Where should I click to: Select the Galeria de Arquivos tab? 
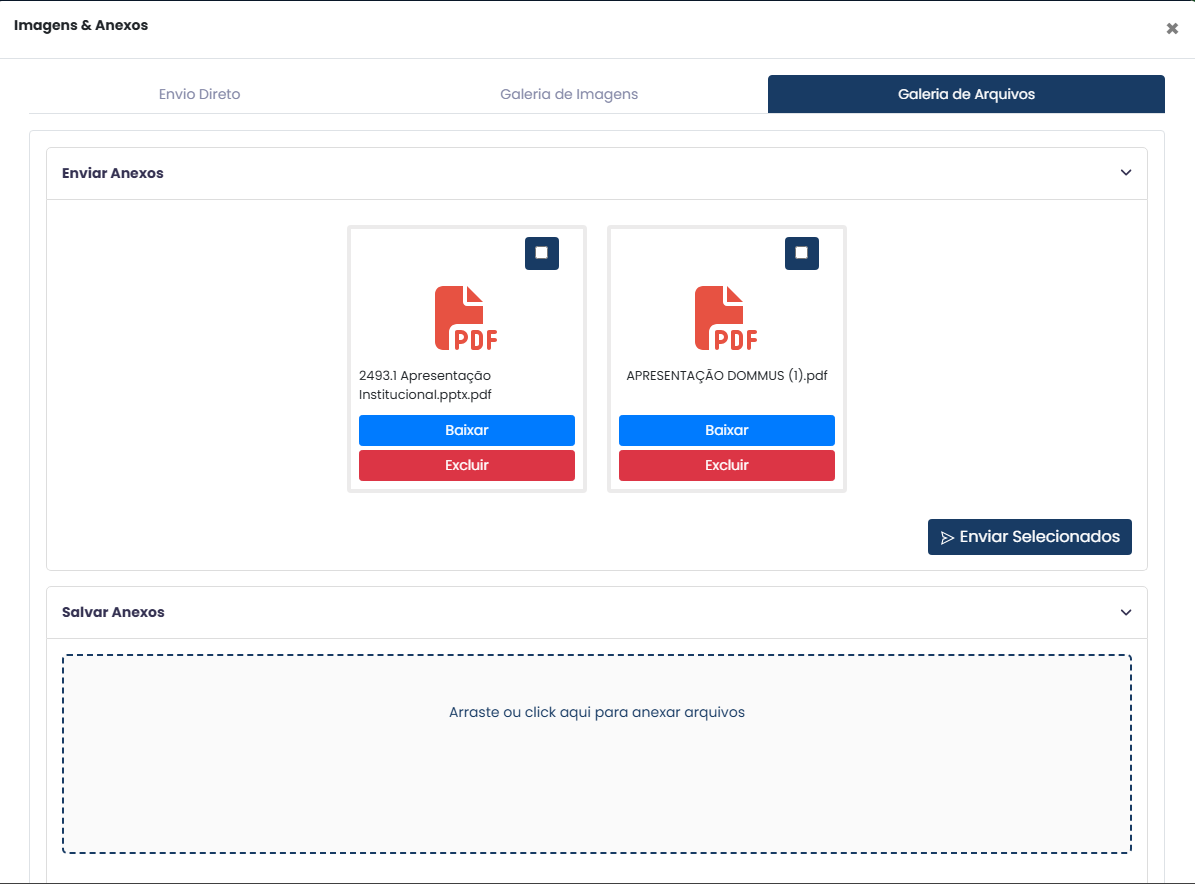966,94
